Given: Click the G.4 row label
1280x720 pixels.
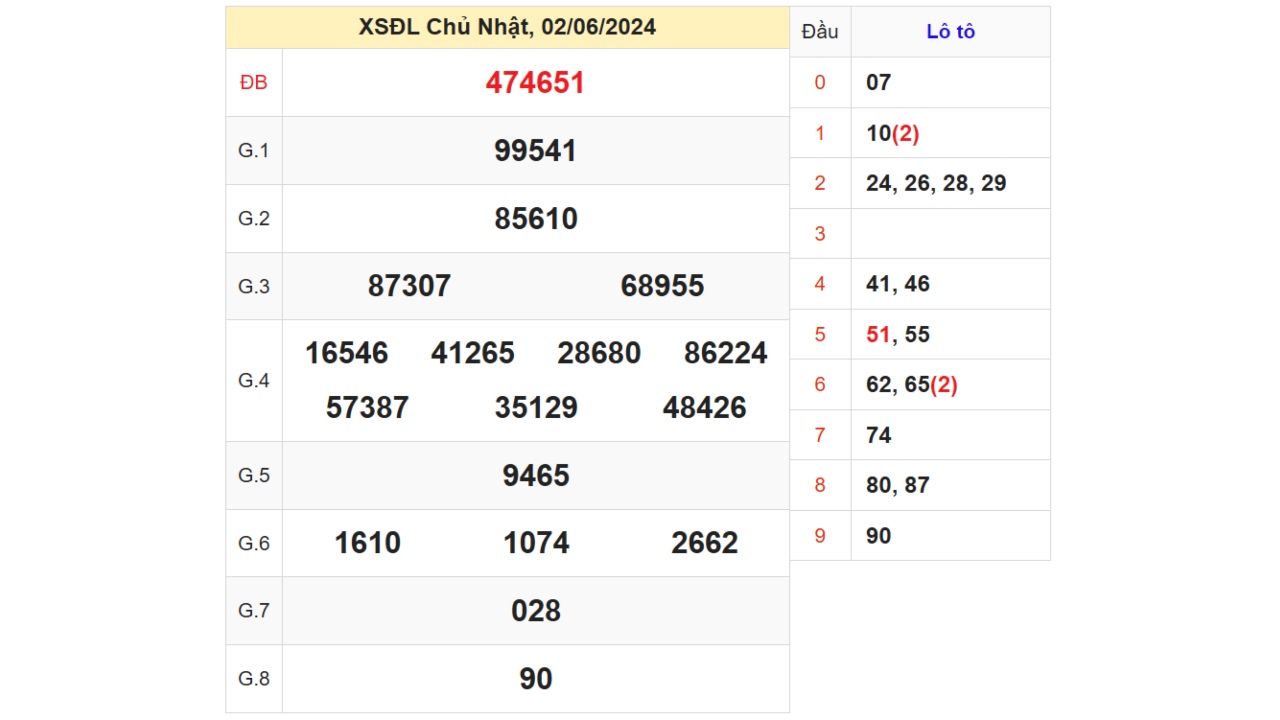Looking at the screenshot, I should point(254,381).
